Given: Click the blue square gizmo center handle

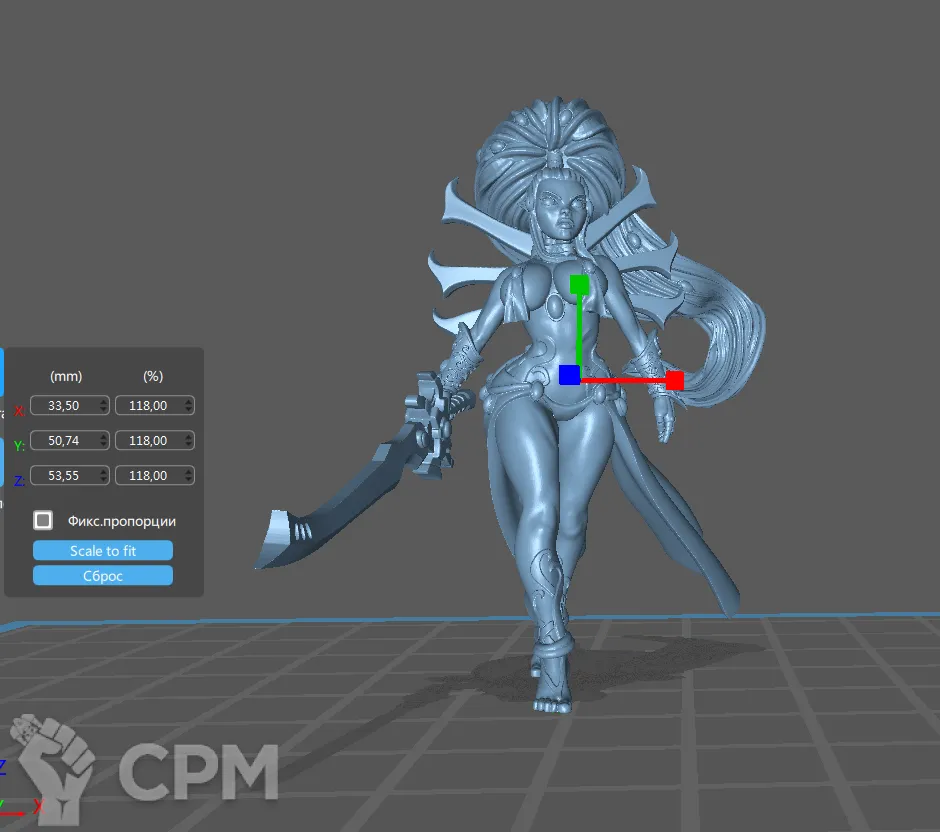Looking at the screenshot, I should pos(569,375).
